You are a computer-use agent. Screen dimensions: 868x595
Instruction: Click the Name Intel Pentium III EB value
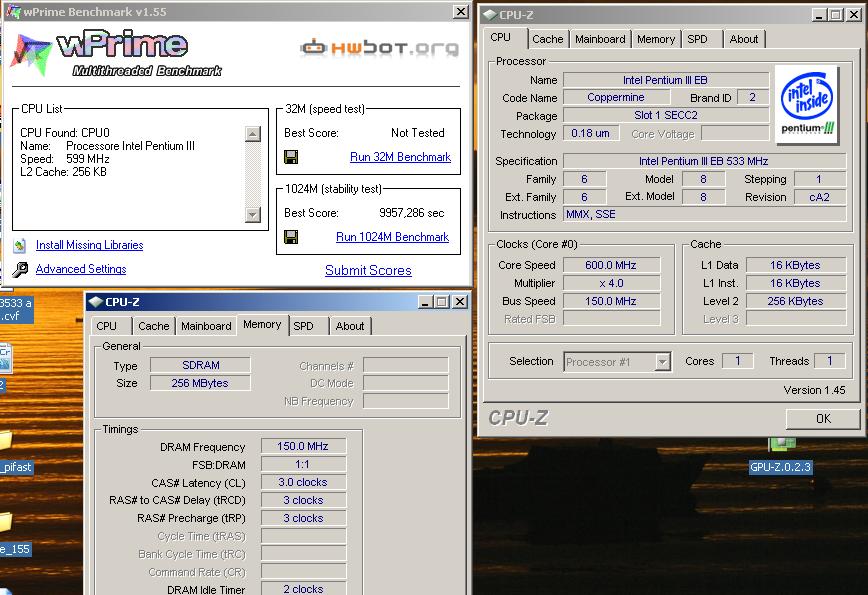click(666, 80)
